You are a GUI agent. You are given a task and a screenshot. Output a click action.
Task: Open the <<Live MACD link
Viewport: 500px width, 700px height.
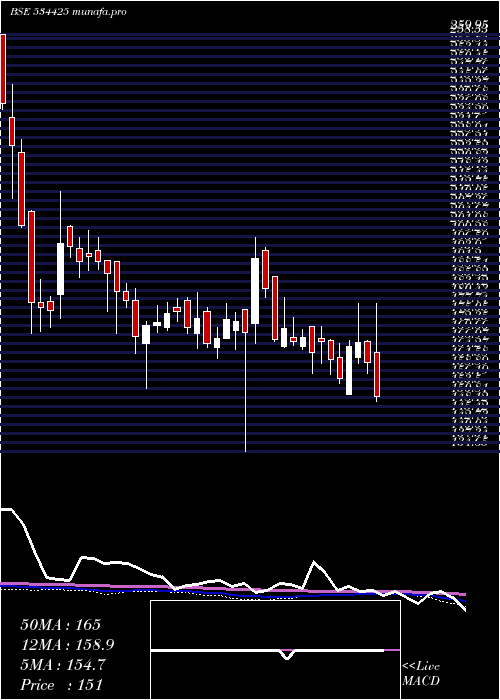pyautogui.click(x=421, y=673)
